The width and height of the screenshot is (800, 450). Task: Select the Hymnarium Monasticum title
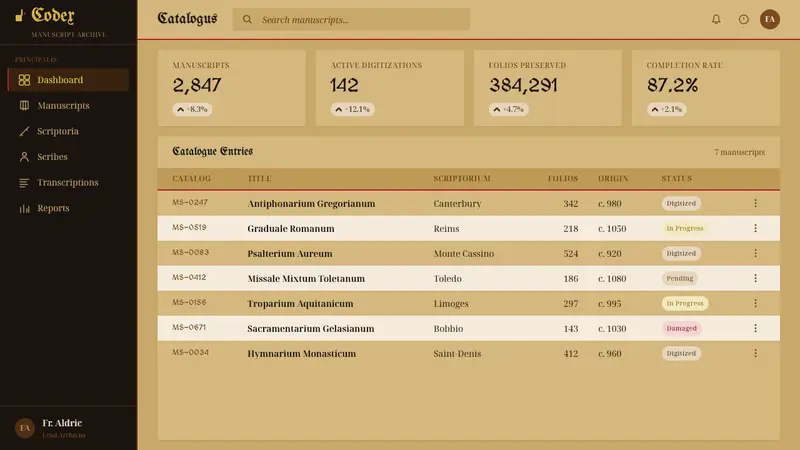pos(302,354)
